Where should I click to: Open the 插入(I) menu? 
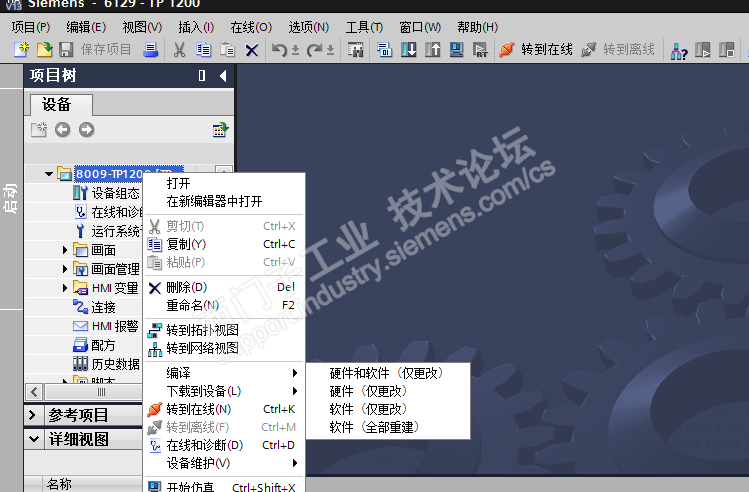tap(196, 27)
